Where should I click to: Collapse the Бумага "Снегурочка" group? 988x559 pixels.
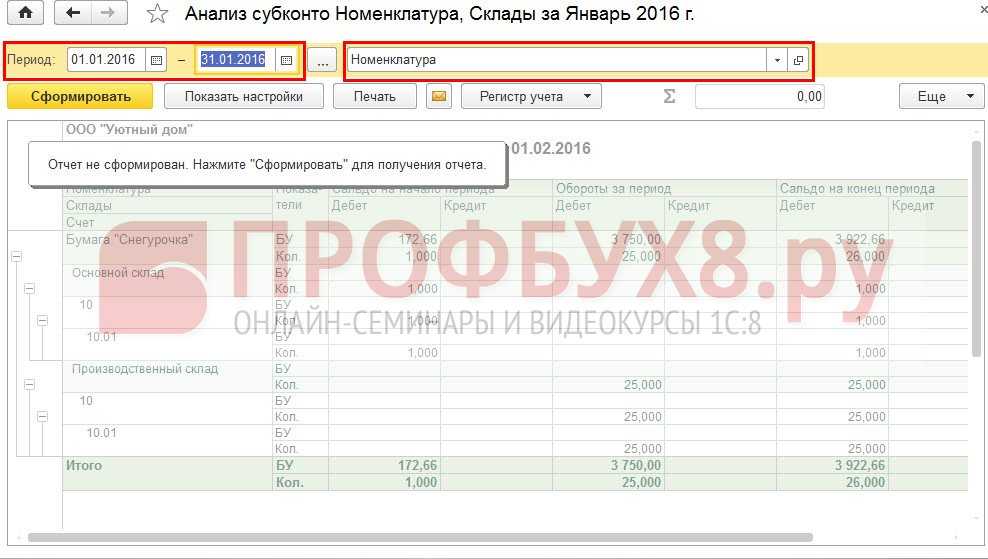16,256
